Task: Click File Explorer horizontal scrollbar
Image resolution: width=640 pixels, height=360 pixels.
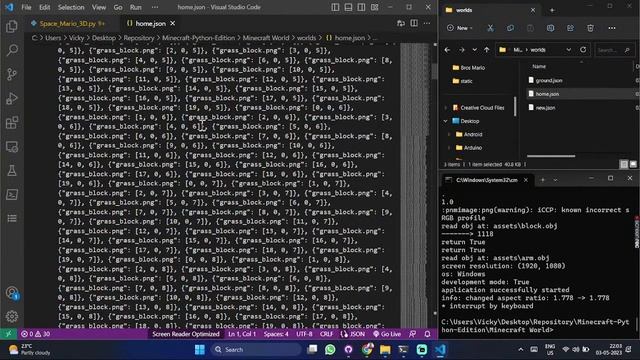Action: [x=551, y=156]
